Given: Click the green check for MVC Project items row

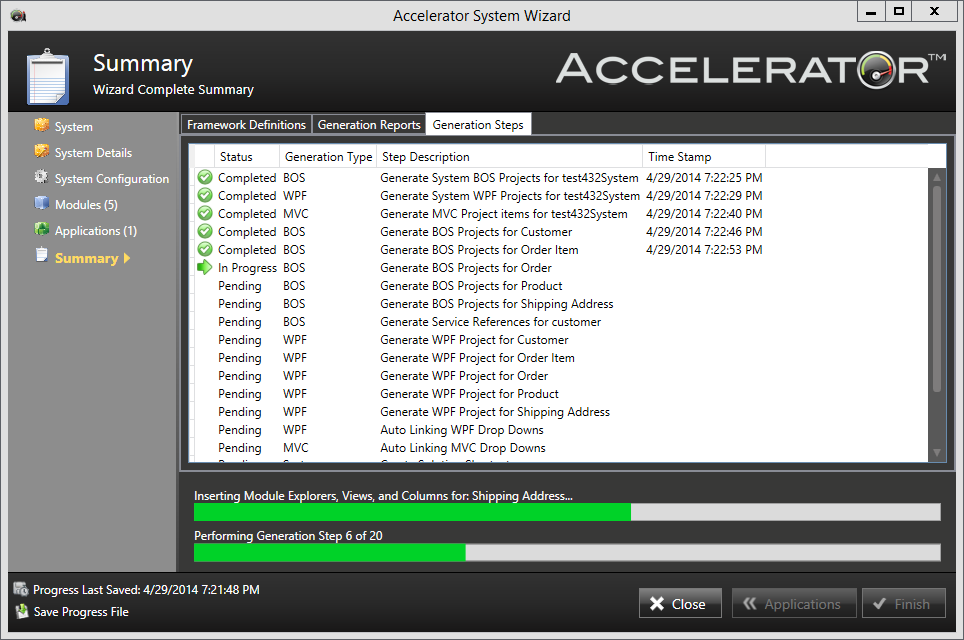Looking at the screenshot, I should coord(205,213).
